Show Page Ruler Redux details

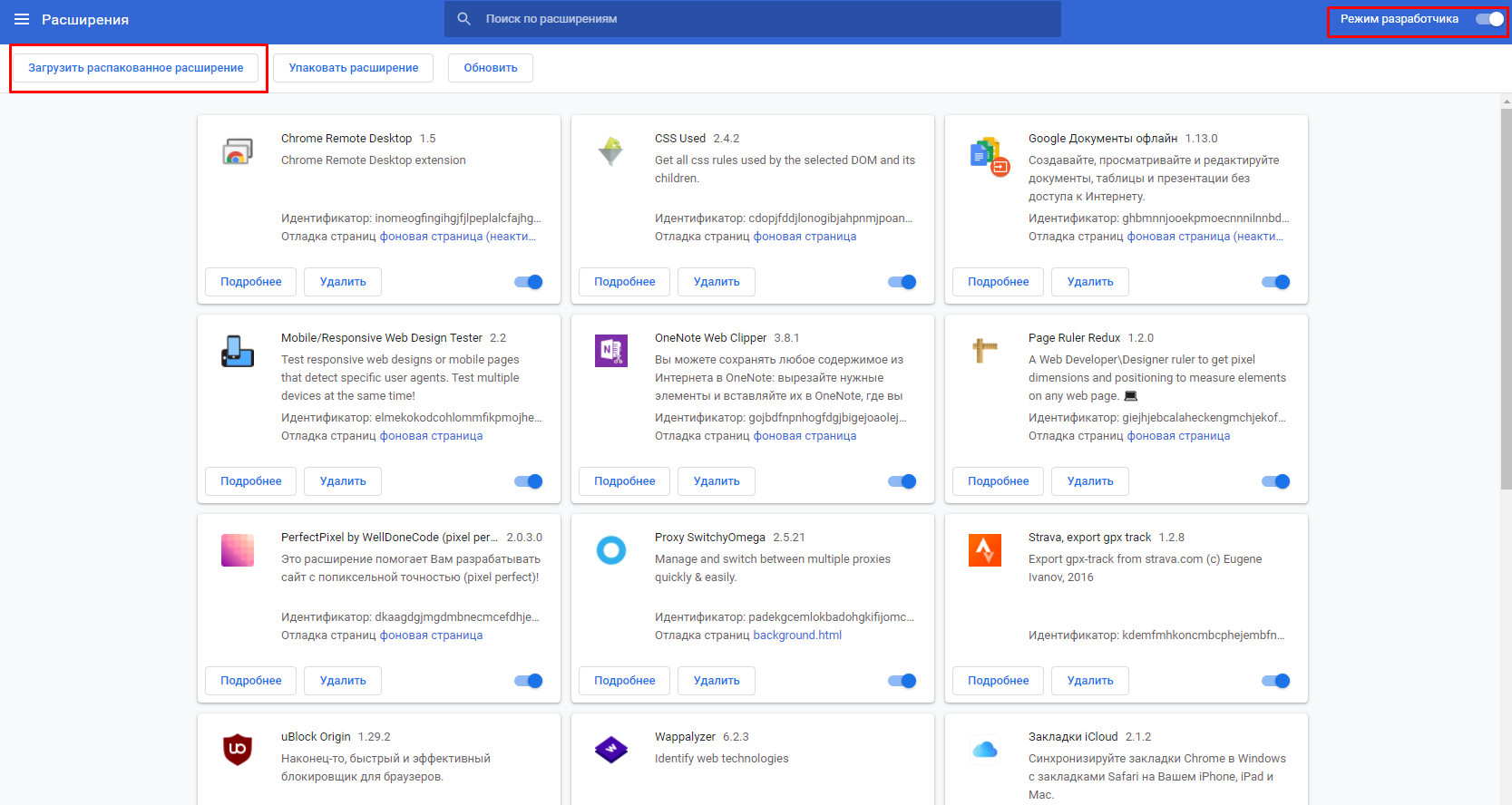click(x=999, y=481)
